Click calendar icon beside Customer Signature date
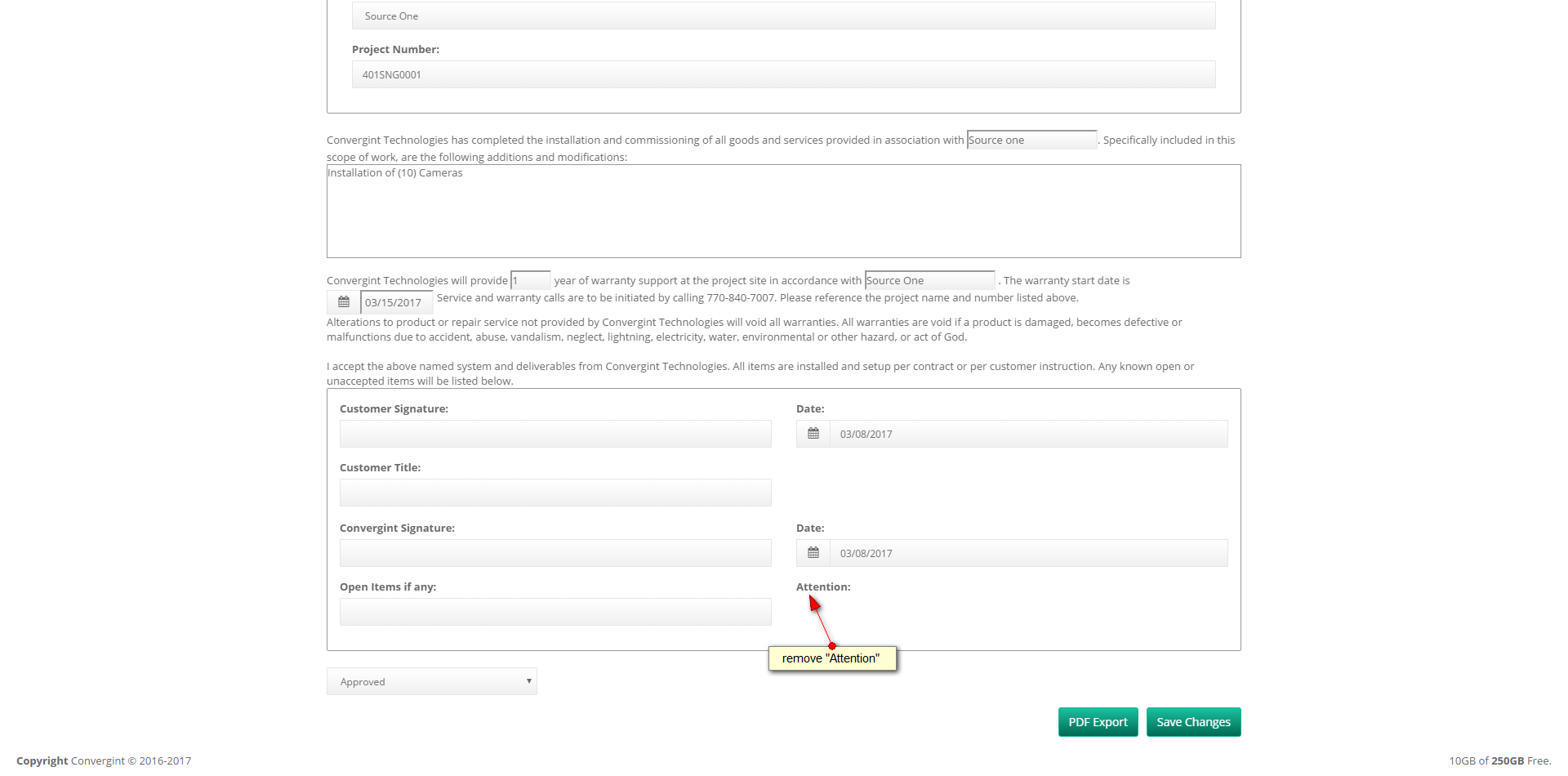The width and height of the screenshot is (1568, 776). coord(813,434)
